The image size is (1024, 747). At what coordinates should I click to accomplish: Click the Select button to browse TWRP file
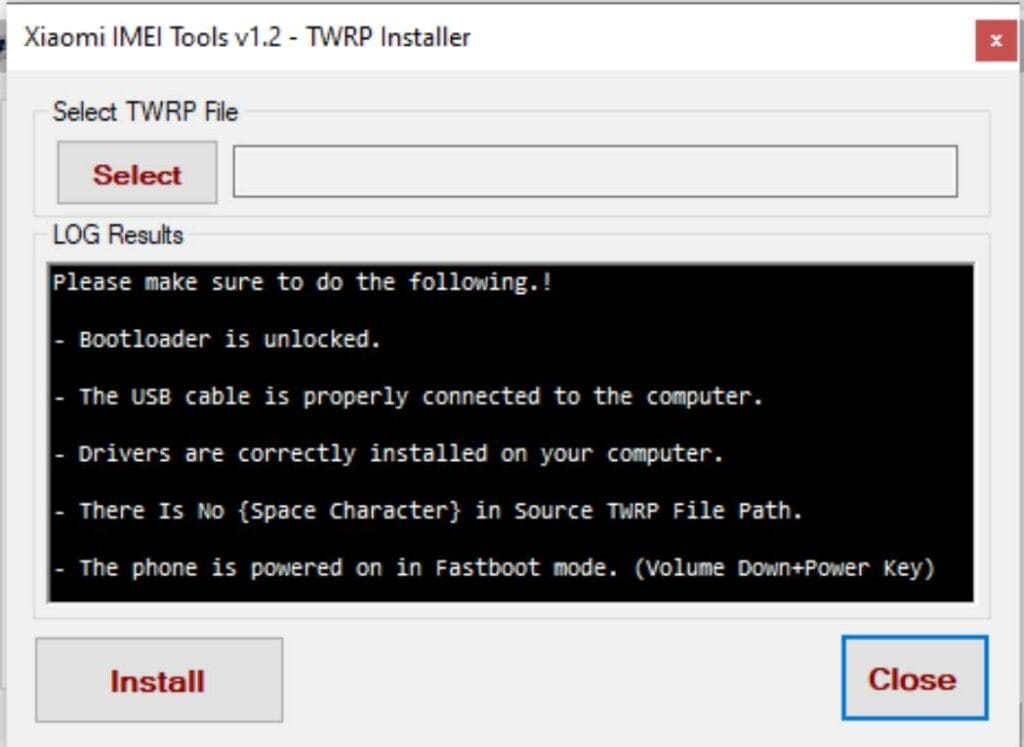(136, 172)
